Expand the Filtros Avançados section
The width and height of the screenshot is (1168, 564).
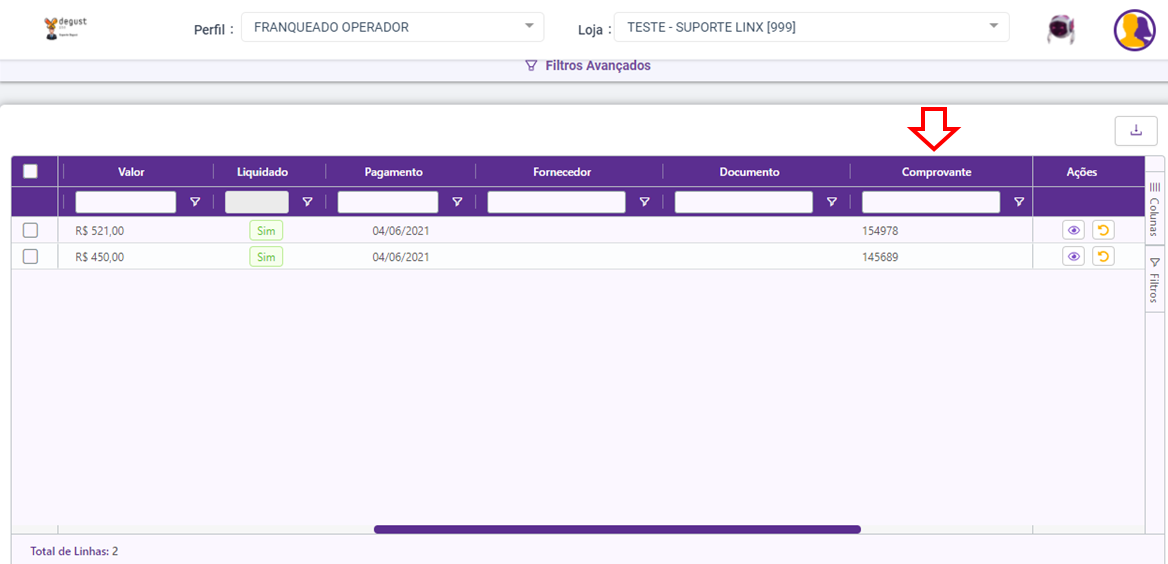point(588,66)
